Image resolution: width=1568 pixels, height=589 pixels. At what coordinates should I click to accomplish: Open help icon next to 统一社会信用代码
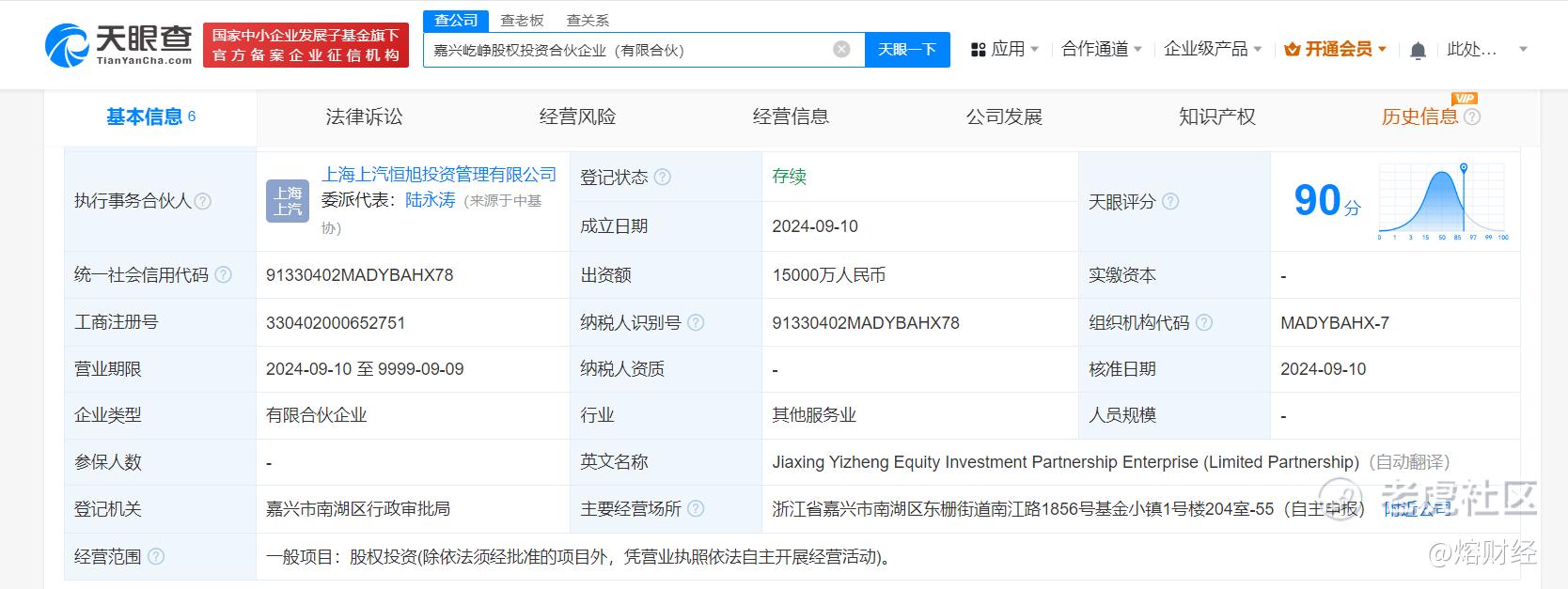pos(223,274)
